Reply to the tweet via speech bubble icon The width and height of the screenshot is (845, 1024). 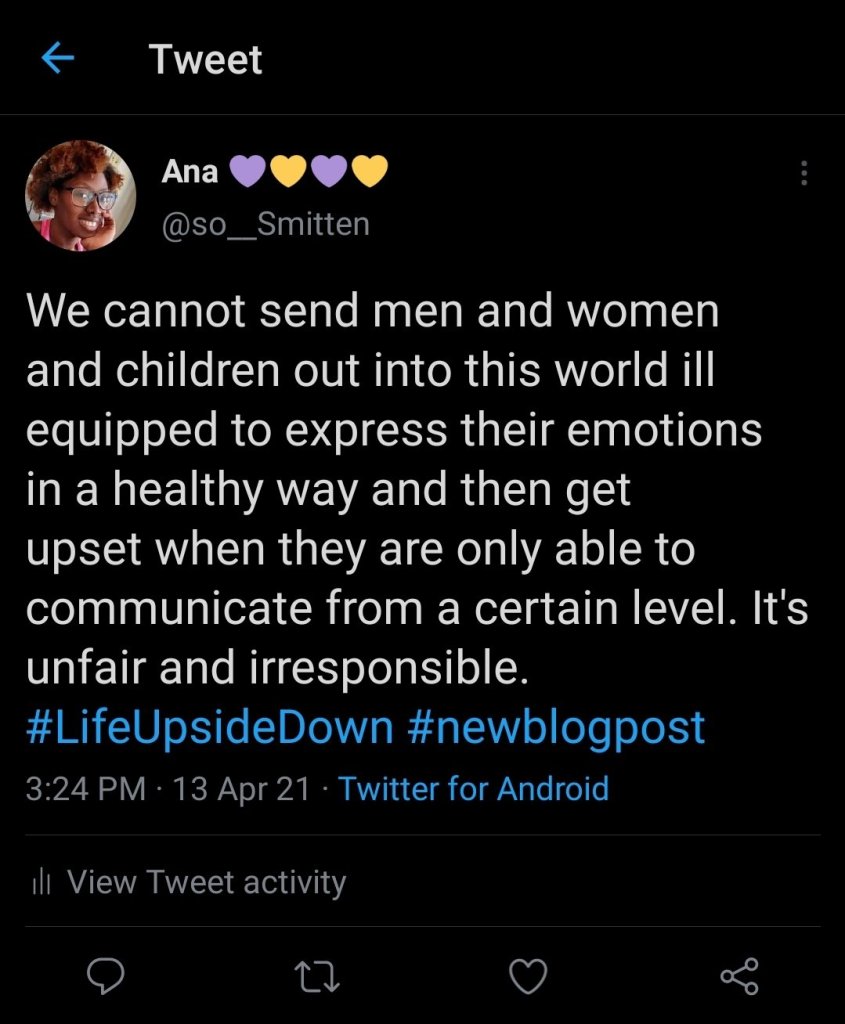click(106, 975)
